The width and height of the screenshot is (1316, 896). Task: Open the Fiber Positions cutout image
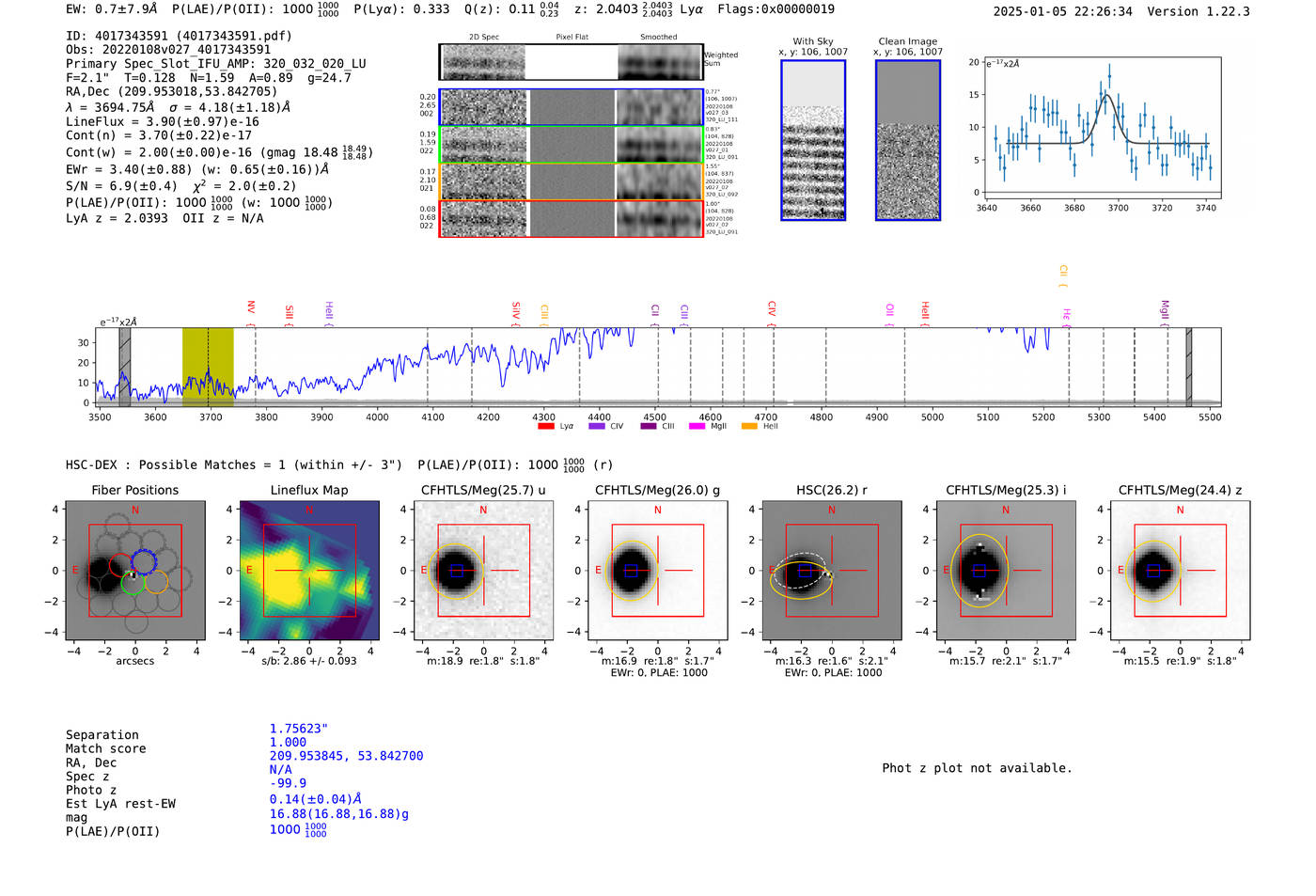134,571
